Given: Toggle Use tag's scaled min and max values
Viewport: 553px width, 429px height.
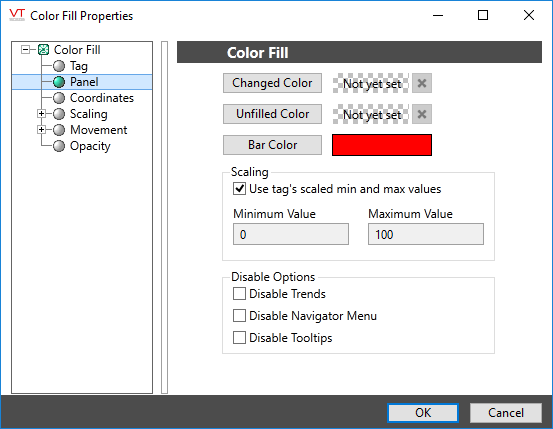Looking at the screenshot, I should (x=239, y=189).
